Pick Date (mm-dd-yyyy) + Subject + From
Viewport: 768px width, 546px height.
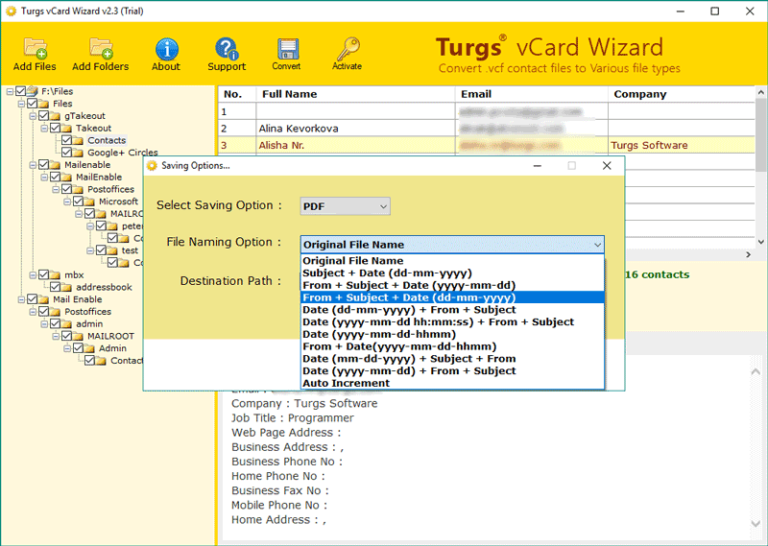(453, 359)
